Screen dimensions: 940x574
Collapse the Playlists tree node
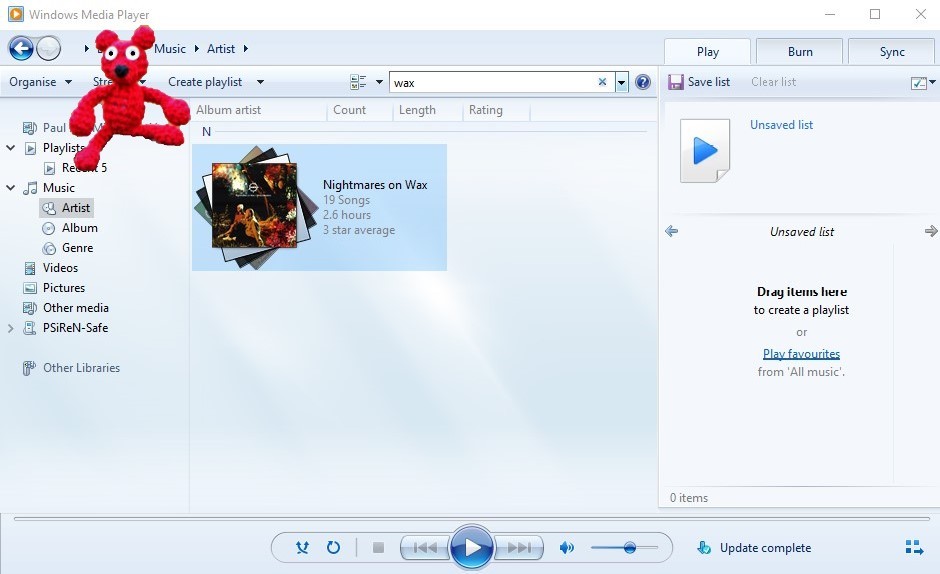[10, 148]
